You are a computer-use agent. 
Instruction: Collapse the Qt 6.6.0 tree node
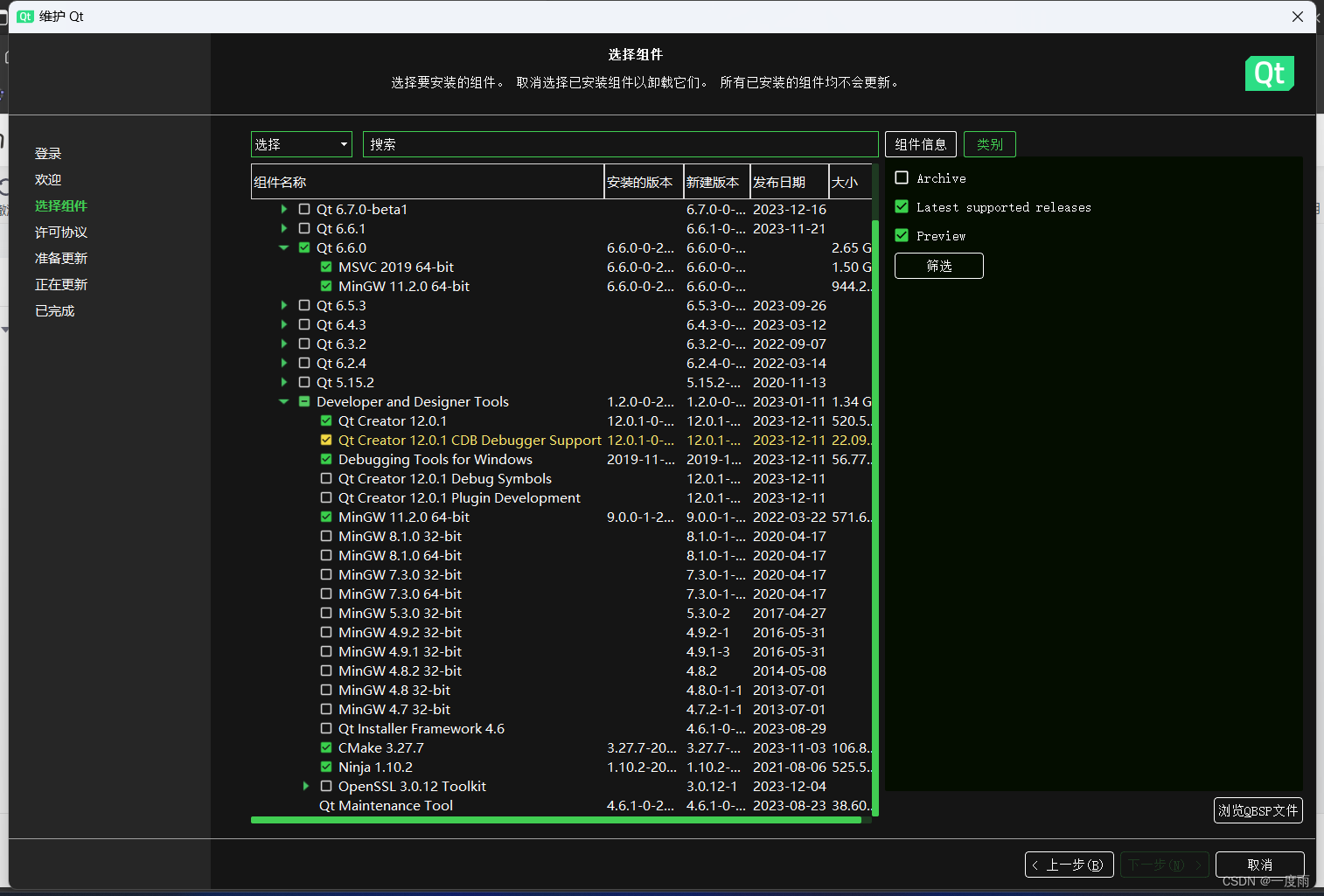(284, 247)
